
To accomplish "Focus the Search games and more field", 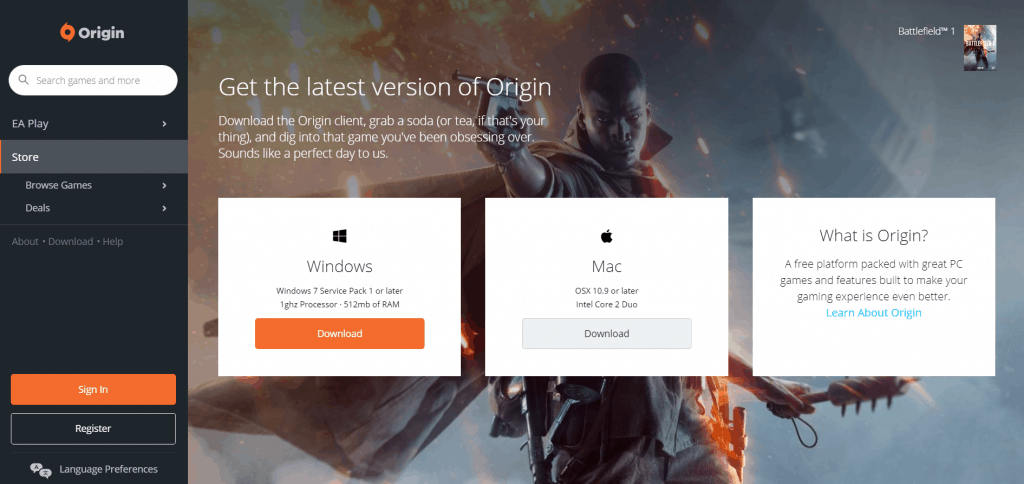I will point(93,80).
